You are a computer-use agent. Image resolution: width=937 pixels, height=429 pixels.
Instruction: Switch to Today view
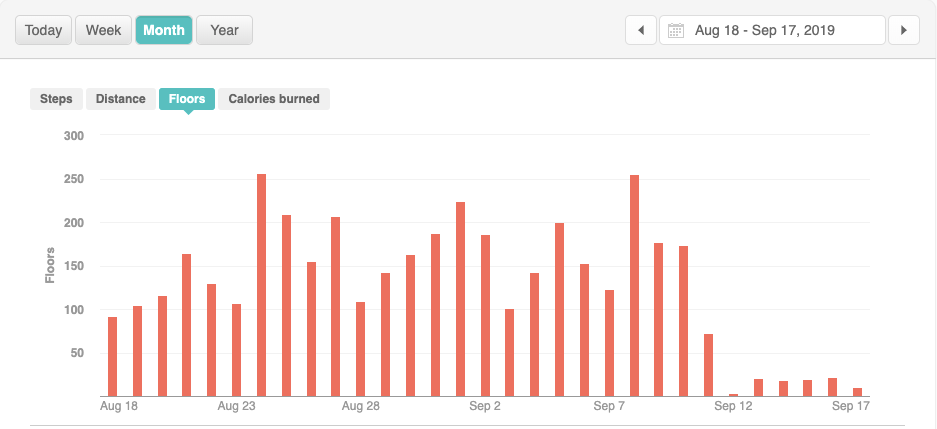click(x=43, y=30)
